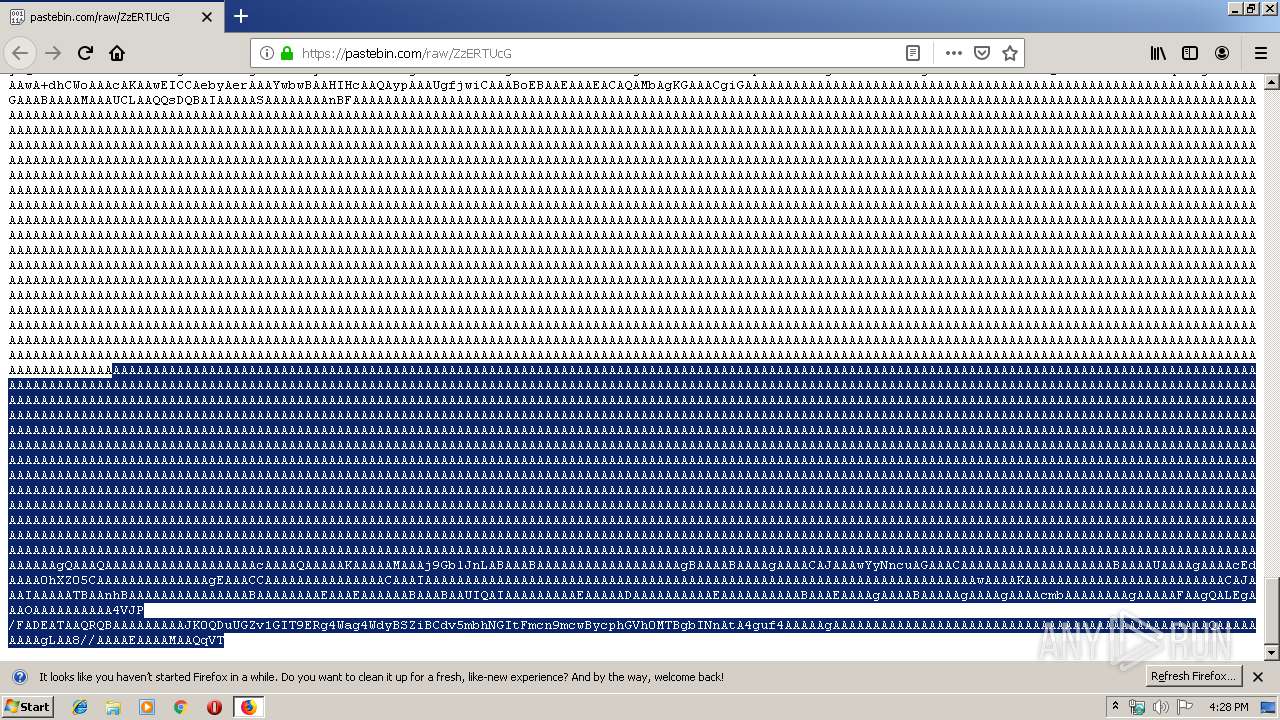Open the page actions three-dots menu

(954, 53)
